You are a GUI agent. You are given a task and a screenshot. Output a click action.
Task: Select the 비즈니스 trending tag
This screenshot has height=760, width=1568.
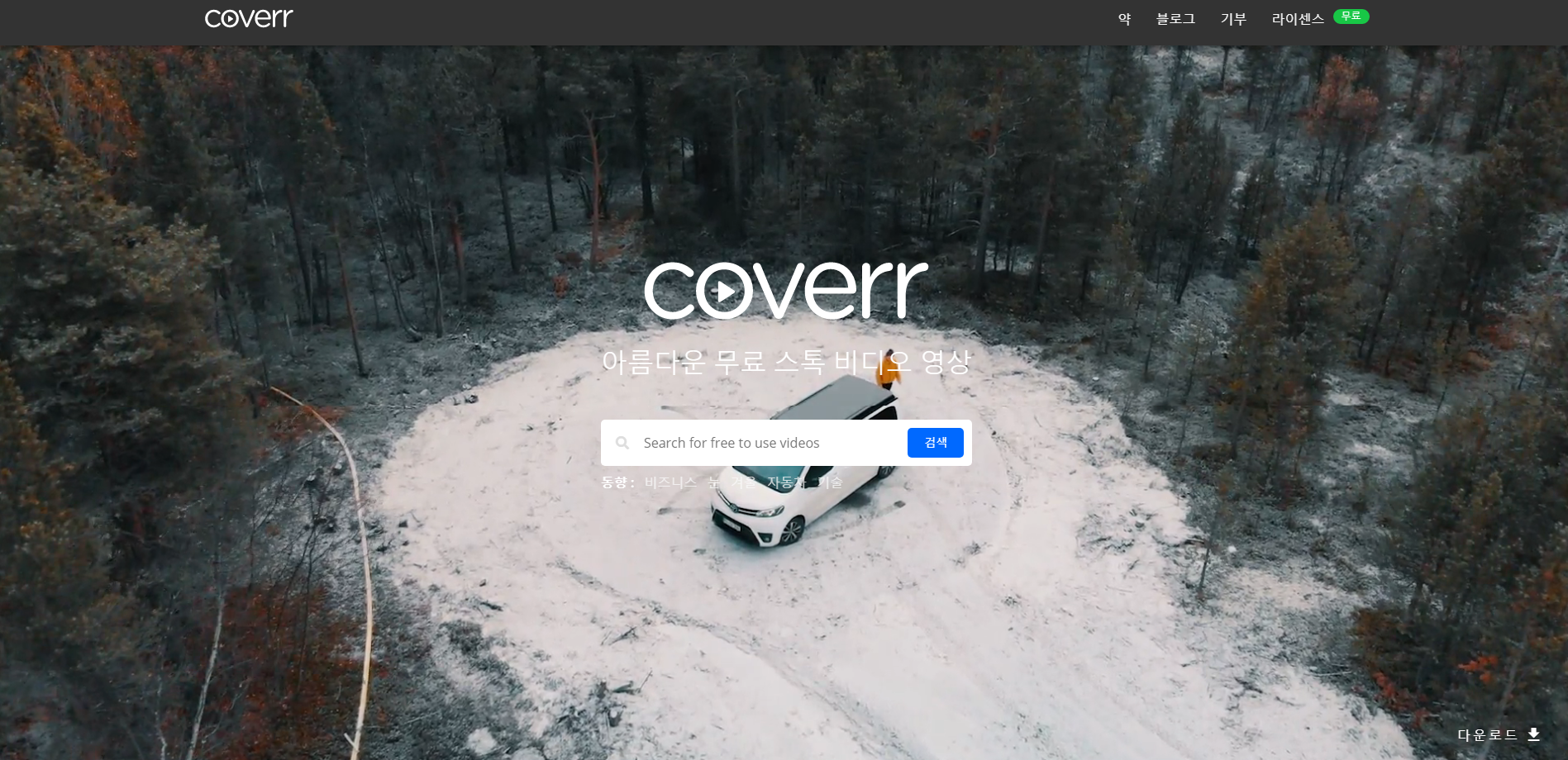click(x=670, y=482)
